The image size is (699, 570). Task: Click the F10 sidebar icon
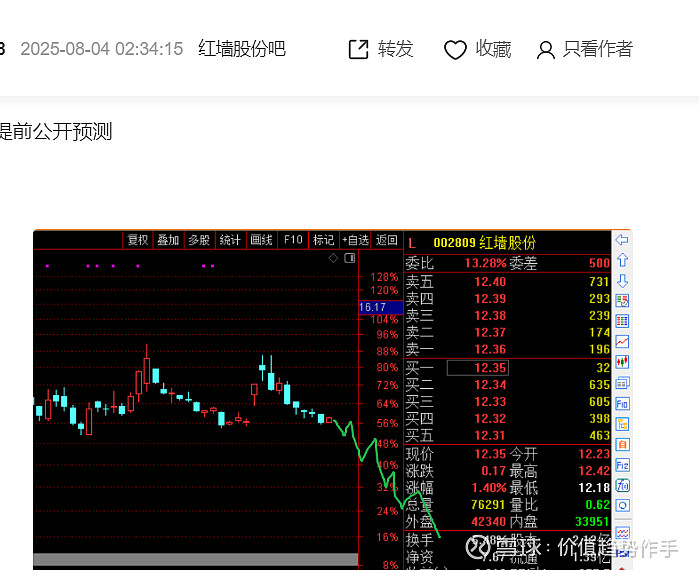pos(622,404)
